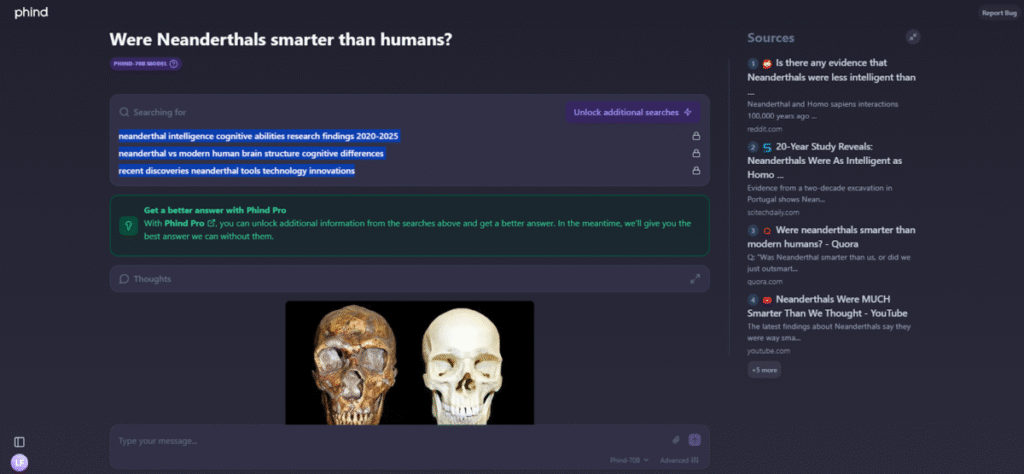Click lock icon beside first search query

695,136
